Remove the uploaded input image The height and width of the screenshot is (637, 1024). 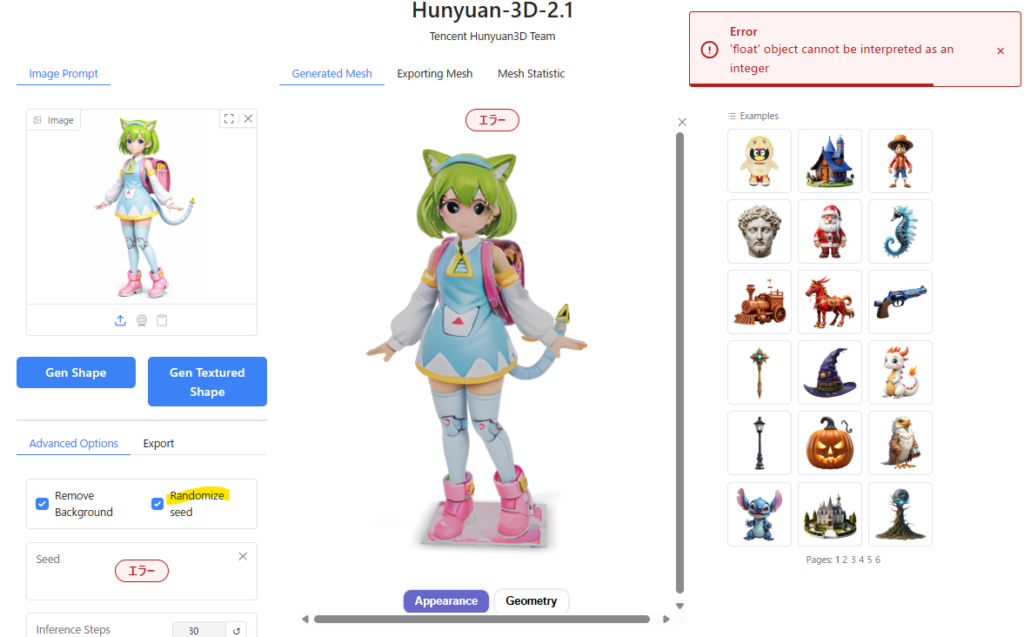click(x=248, y=119)
